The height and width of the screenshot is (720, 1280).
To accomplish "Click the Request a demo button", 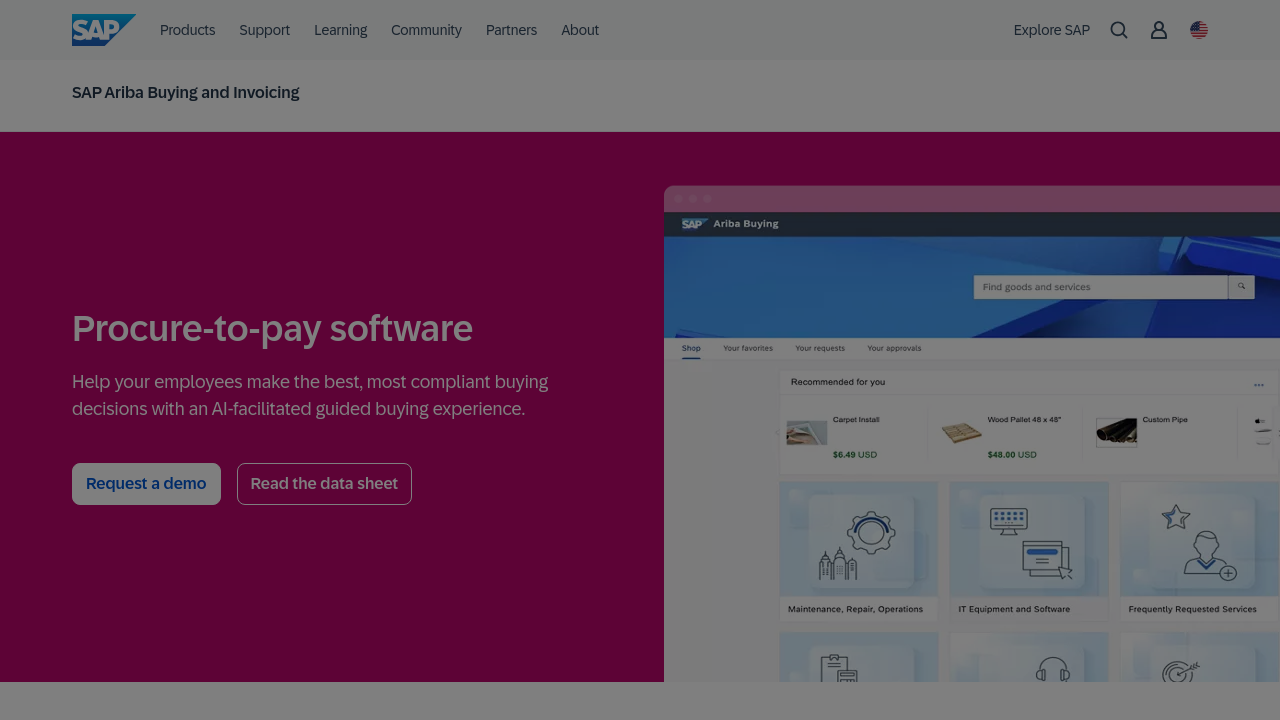I will (x=146, y=484).
